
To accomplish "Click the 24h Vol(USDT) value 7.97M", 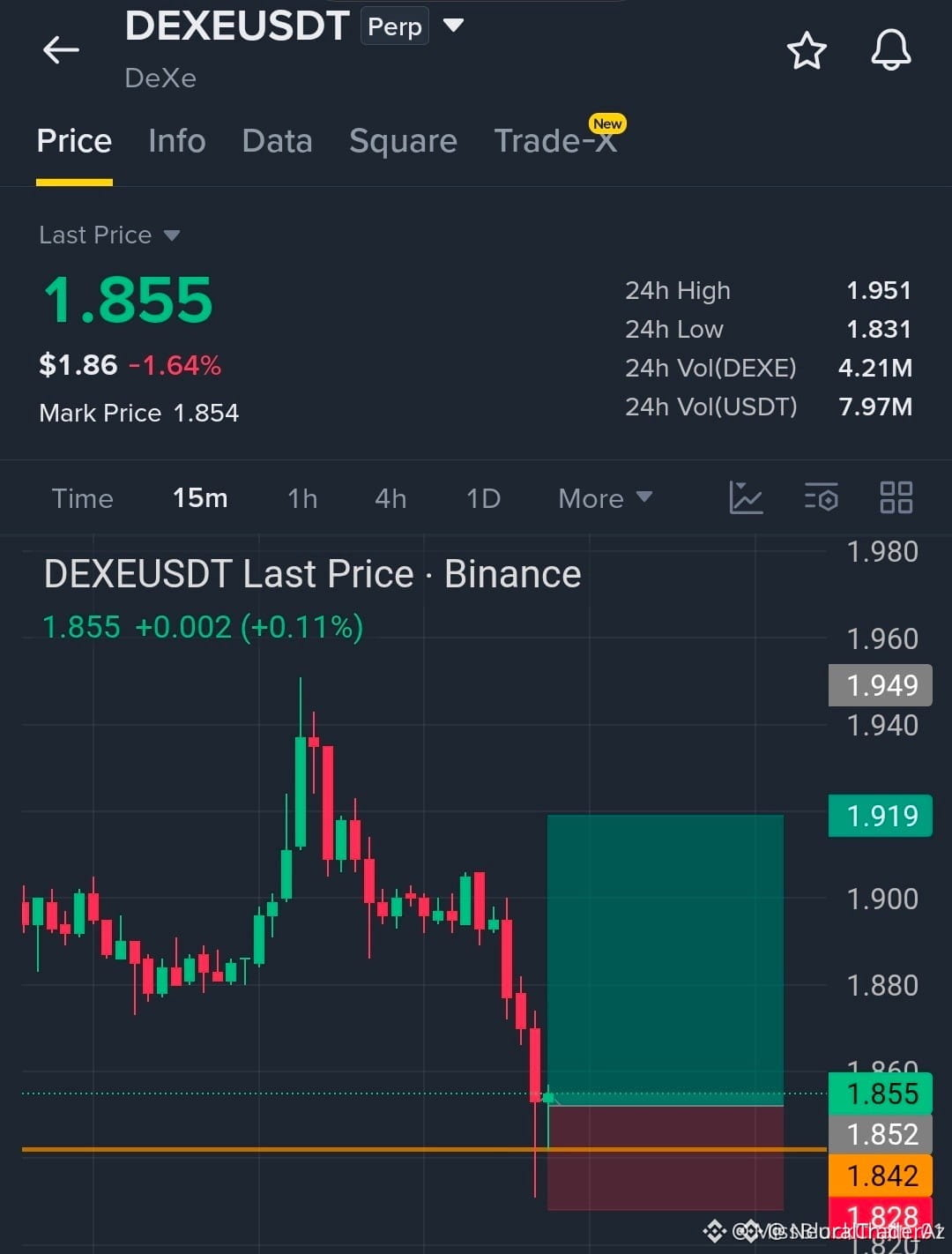I will tap(875, 407).
